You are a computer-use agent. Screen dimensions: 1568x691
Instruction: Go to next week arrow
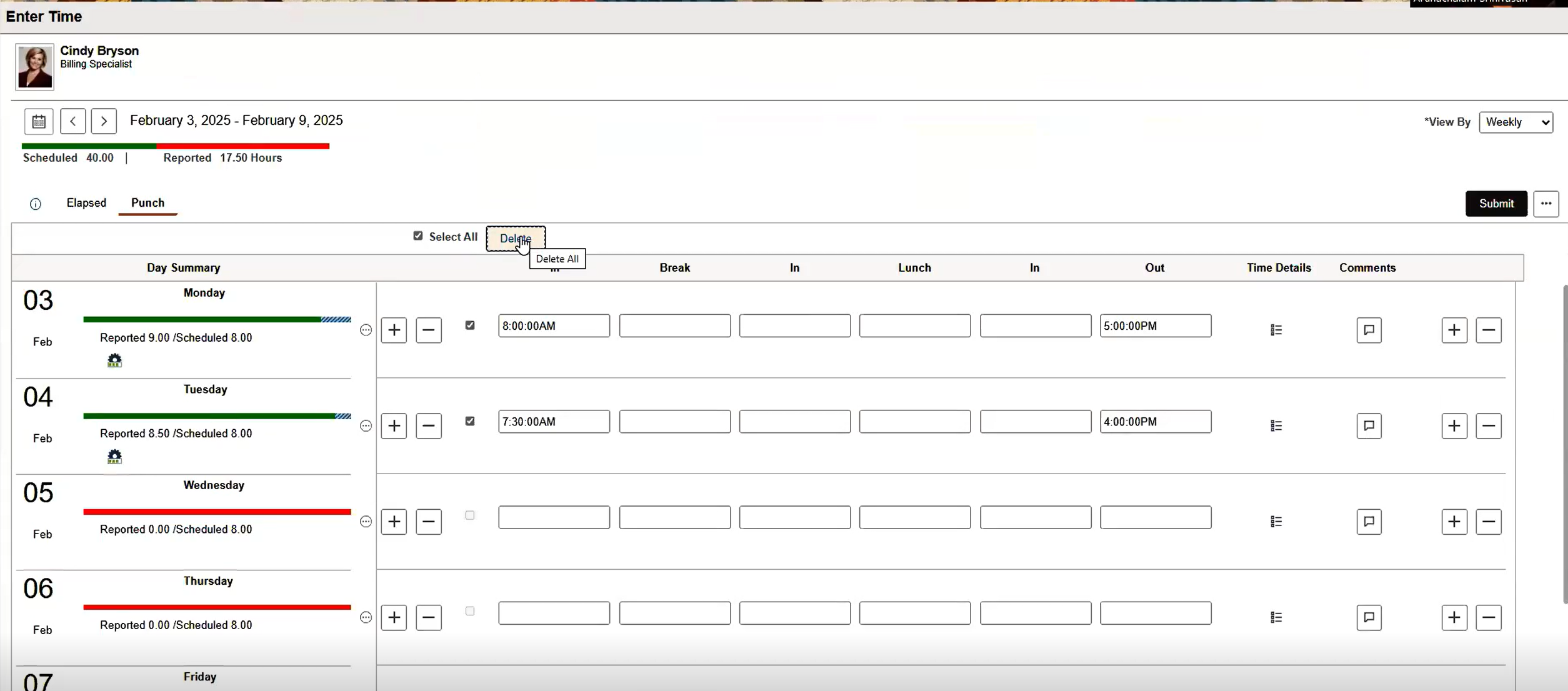(104, 121)
